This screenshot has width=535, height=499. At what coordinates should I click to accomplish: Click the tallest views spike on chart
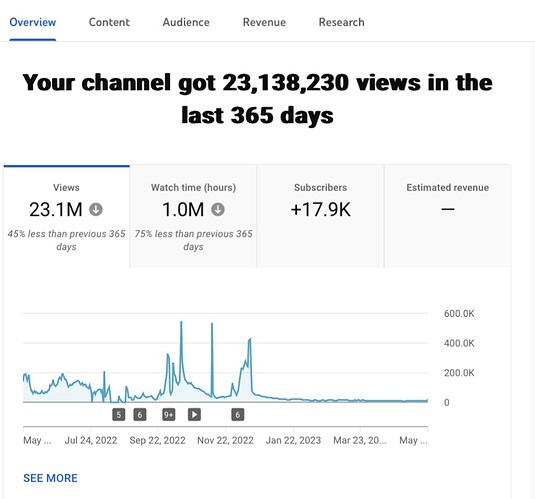[181, 323]
